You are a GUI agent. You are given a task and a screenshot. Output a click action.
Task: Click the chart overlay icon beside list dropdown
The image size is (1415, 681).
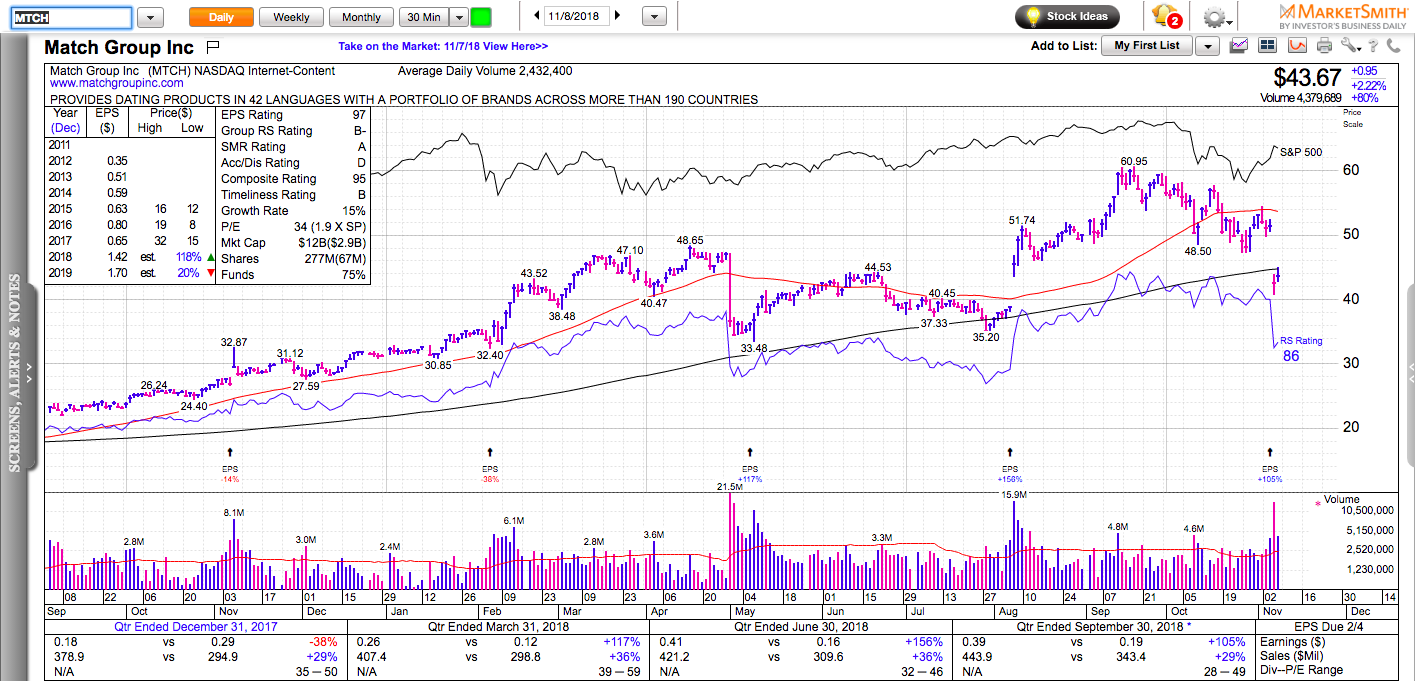pos(1239,45)
